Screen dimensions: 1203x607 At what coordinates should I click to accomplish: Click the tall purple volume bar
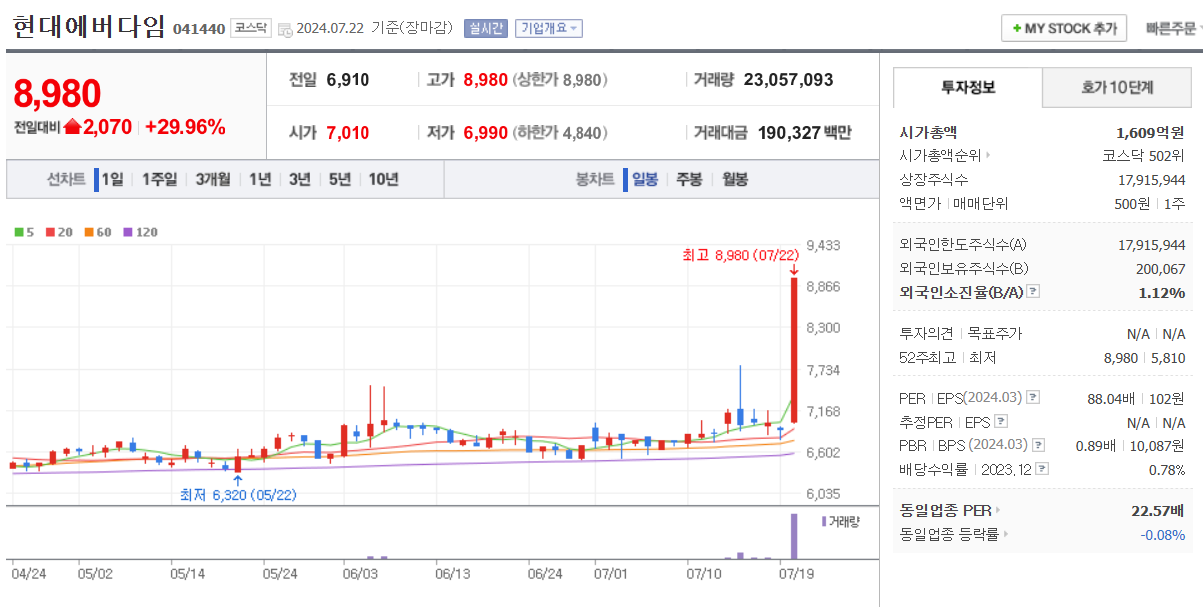tap(794, 536)
